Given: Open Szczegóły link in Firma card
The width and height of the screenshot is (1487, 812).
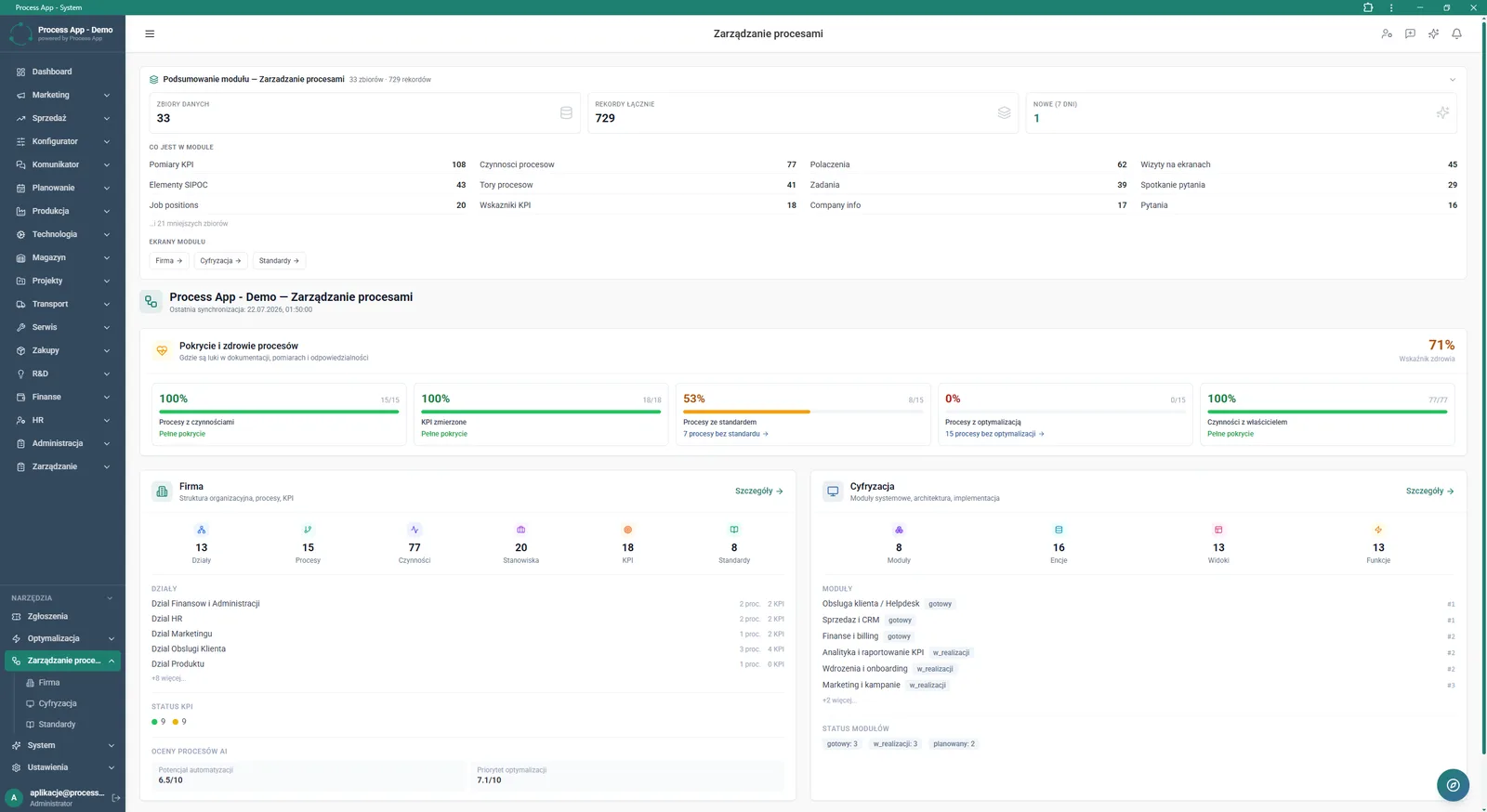Looking at the screenshot, I should [759, 491].
